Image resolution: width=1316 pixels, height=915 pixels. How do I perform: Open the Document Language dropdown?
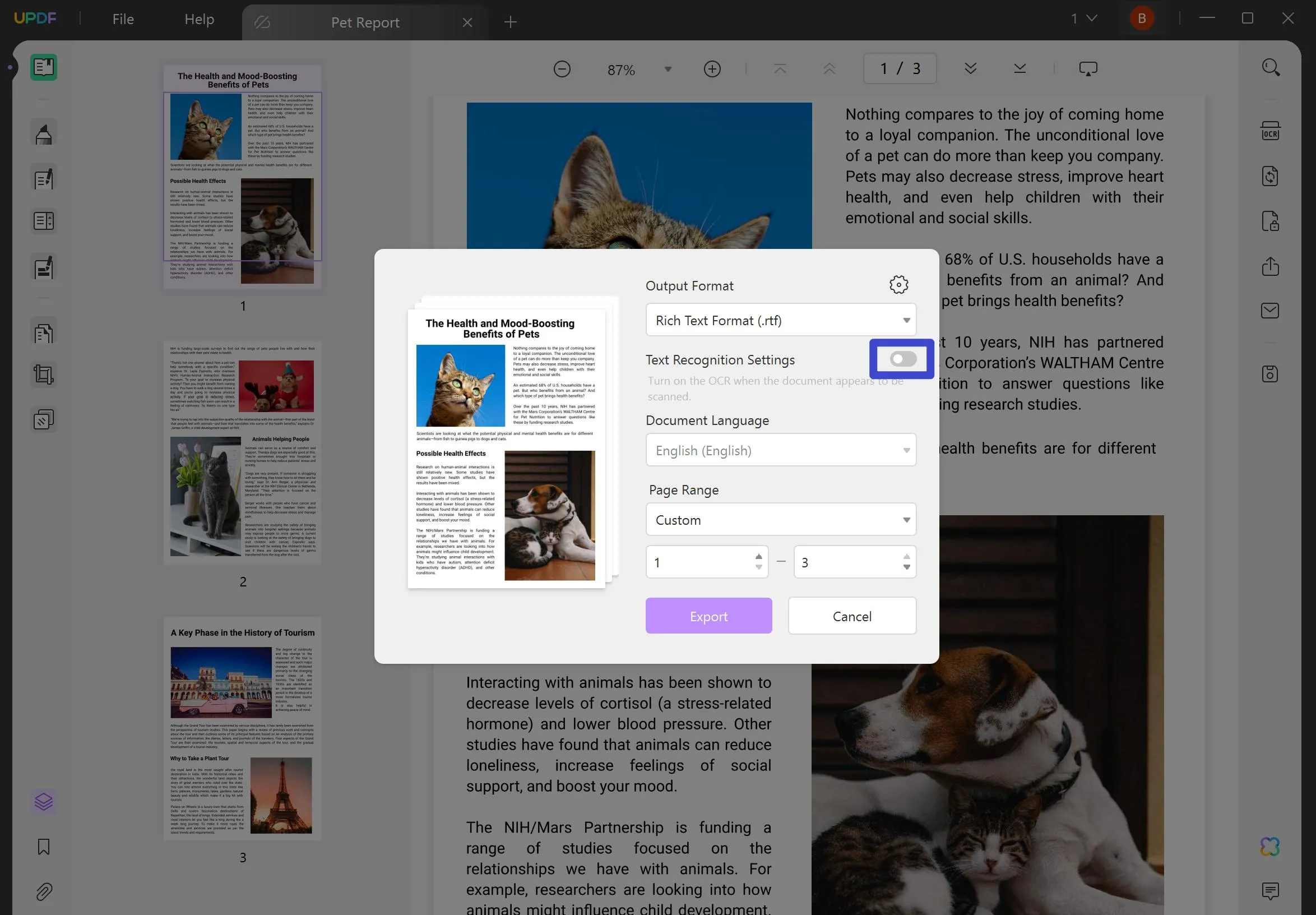(781, 450)
